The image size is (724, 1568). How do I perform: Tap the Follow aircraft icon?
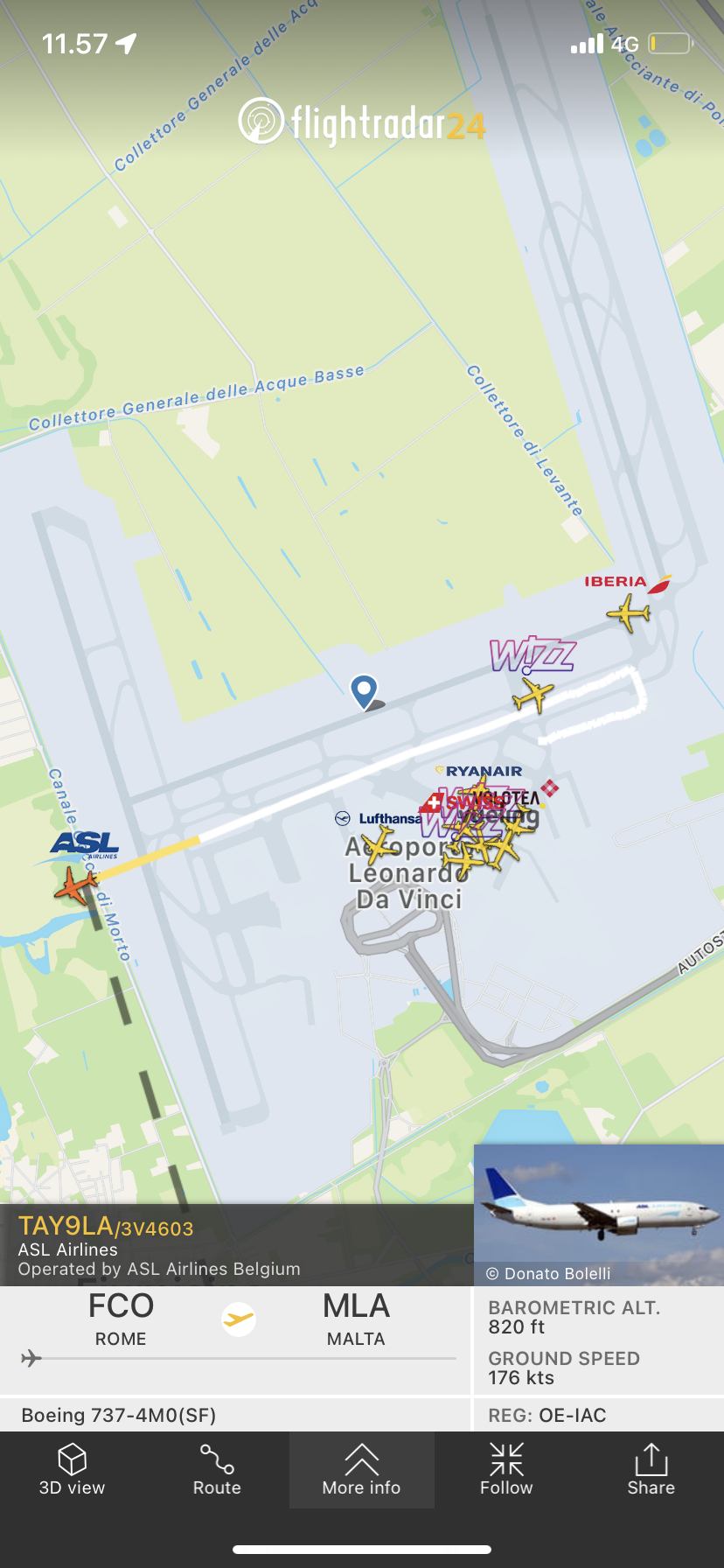pos(506,1459)
